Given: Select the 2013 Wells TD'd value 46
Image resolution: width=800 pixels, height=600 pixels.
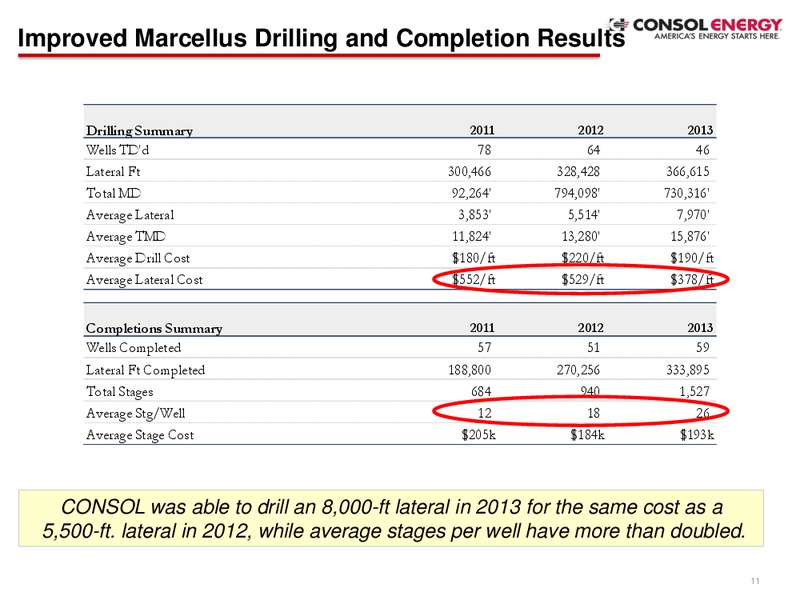Looking at the screenshot, I should [x=703, y=150].
